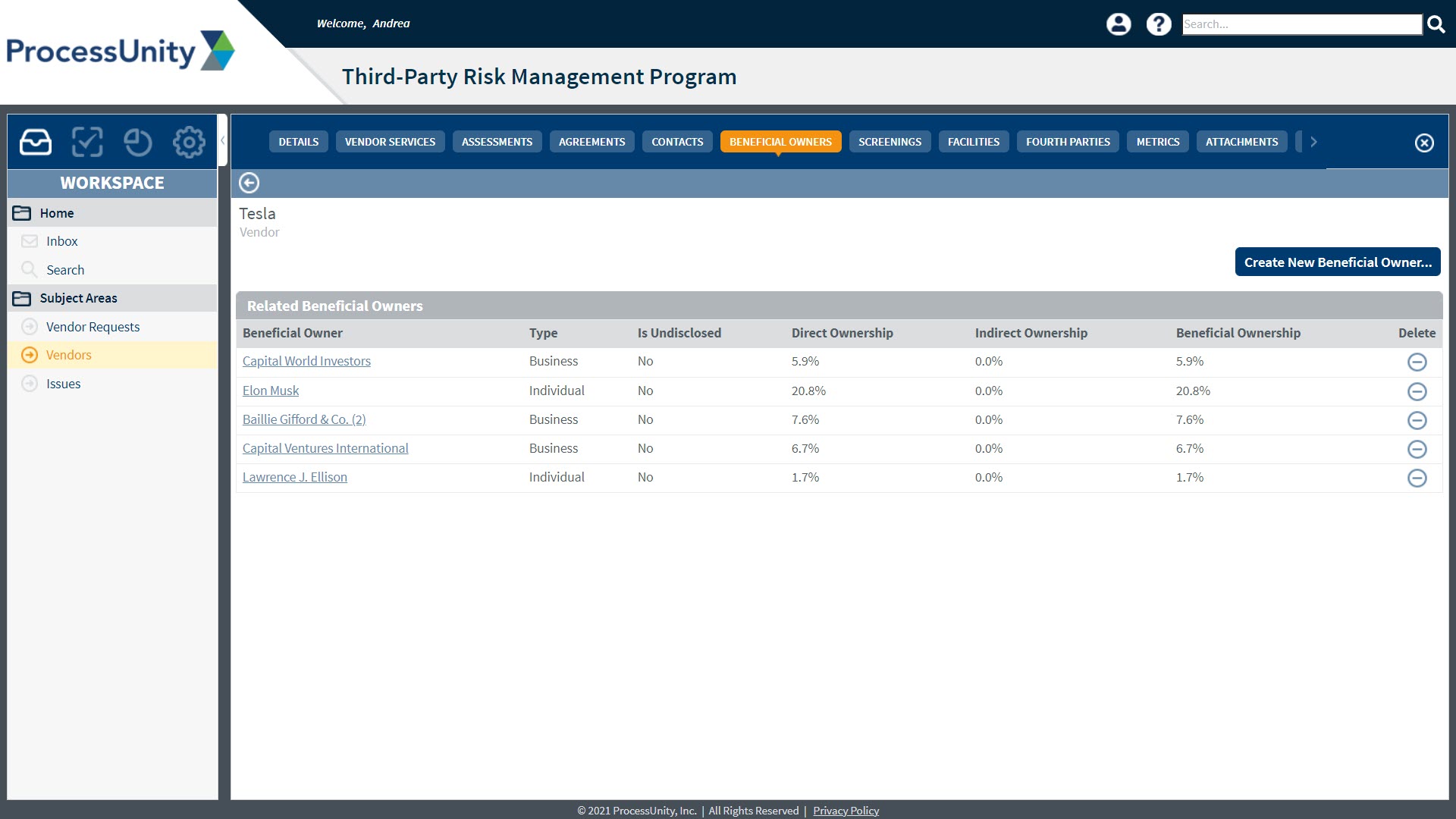Open the settings gear icon in sidebar
Viewport: 1456px width, 819px height.
coord(189,142)
